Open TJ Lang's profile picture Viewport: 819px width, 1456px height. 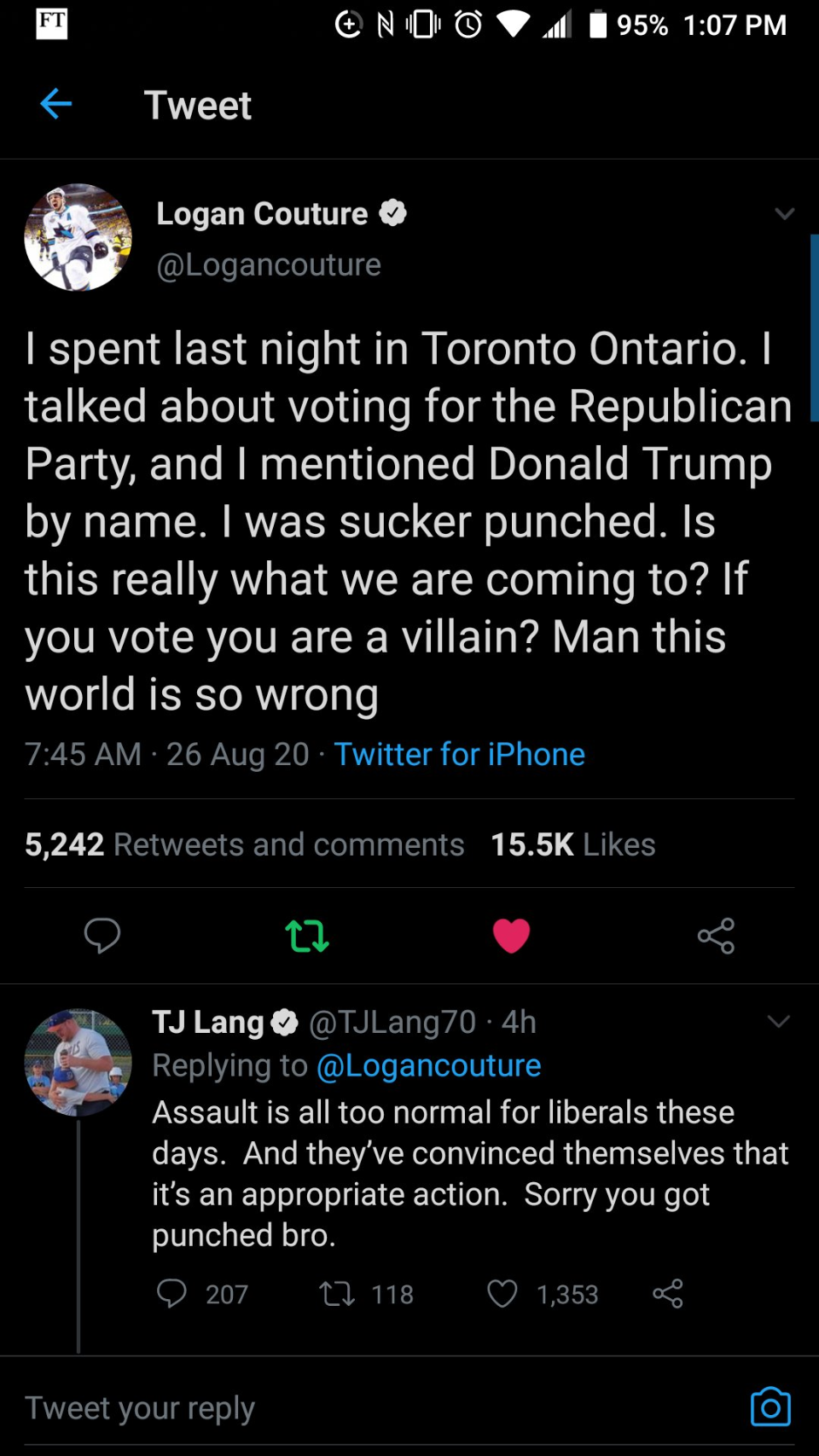click(x=78, y=1062)
